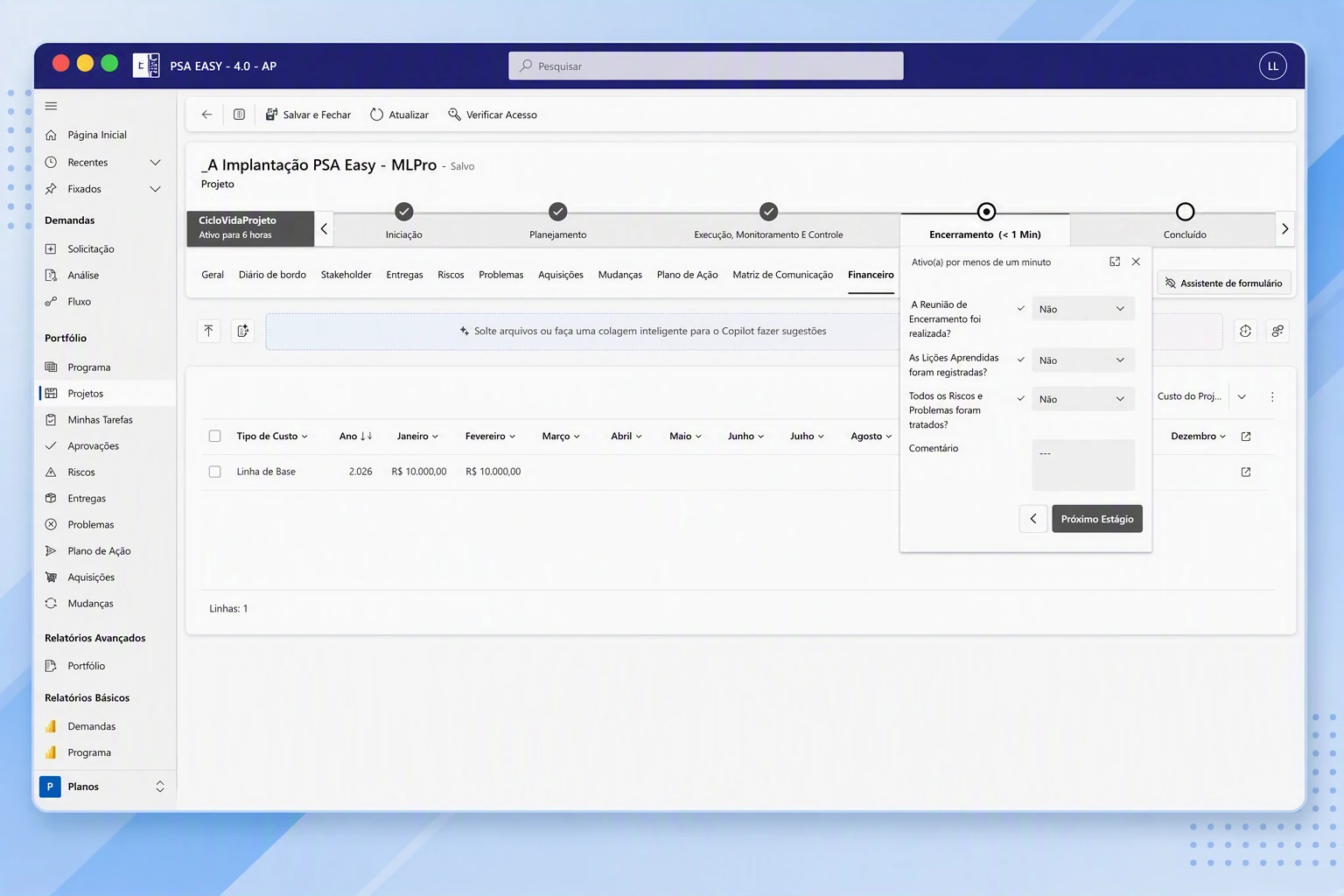Image resolution: width=1344 pixels, height=896 pixels.
Task: Open the grid's vertical ellipsis menu
Action: [x=1272, y=396]
